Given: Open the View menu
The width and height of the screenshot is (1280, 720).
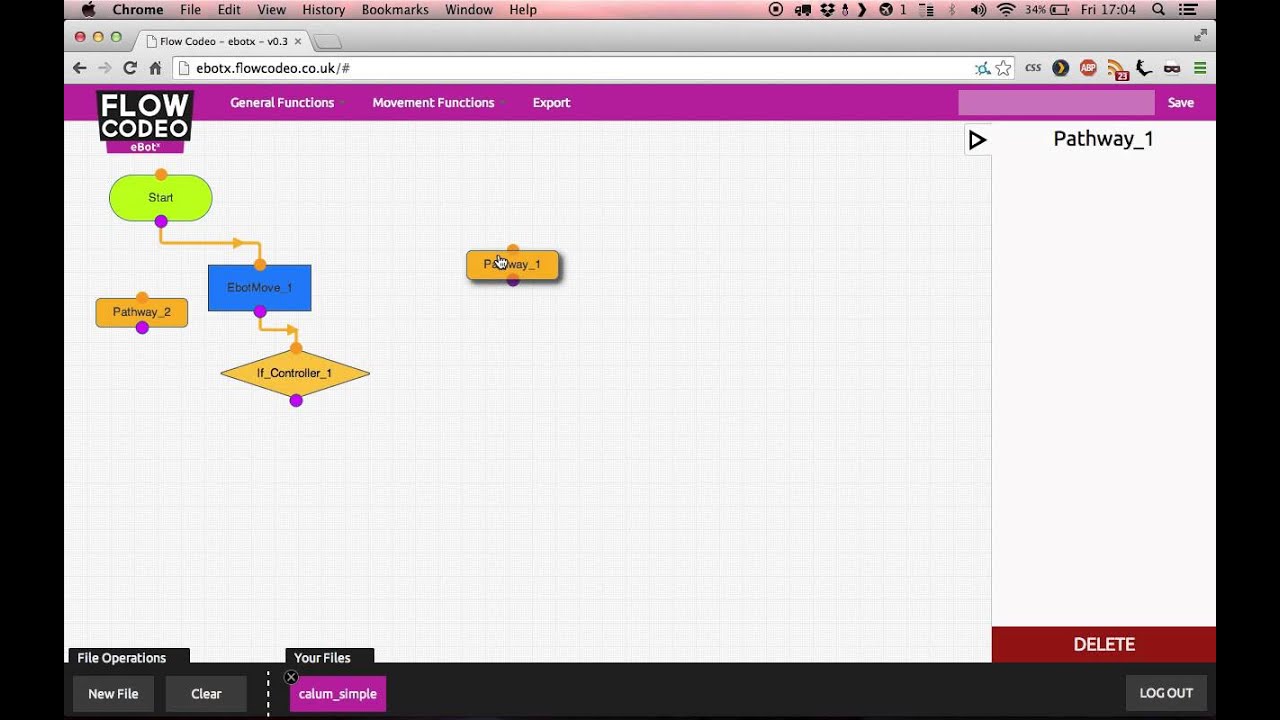Looking at the screenshot, I should (x=271, y=10).
